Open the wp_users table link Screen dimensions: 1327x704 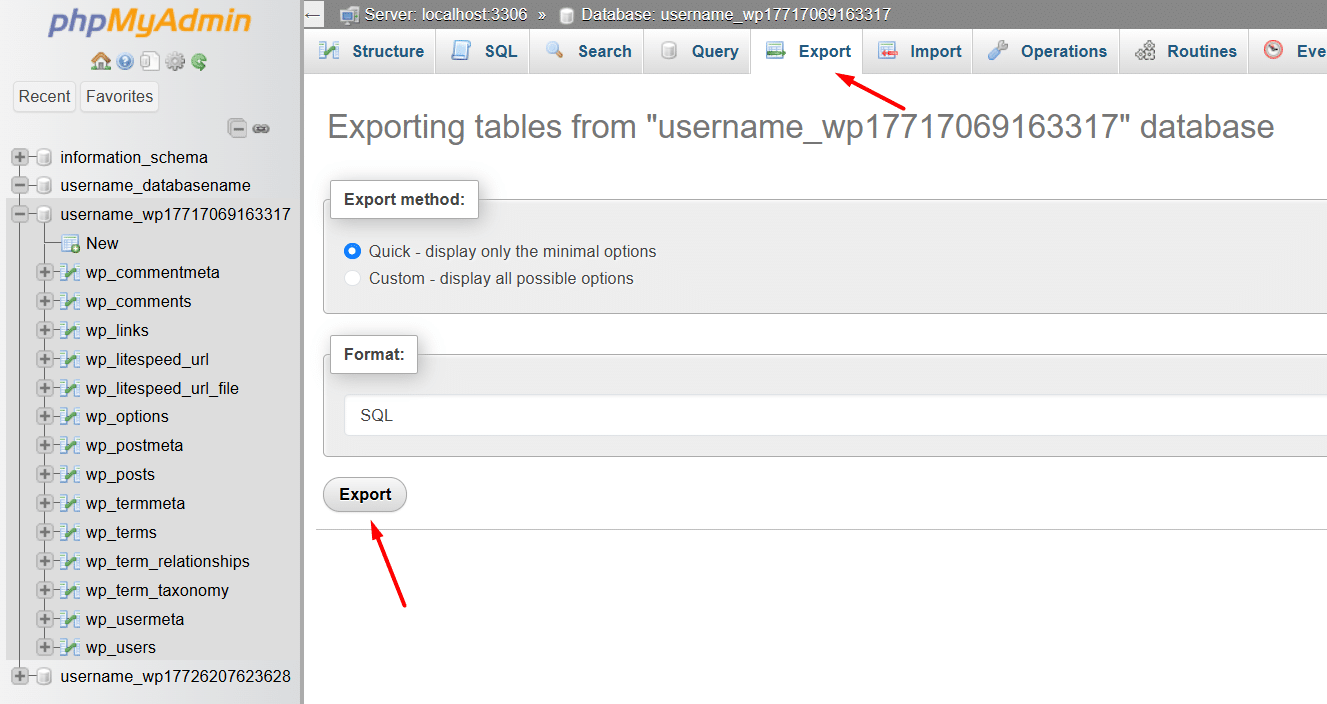(x=121, y=647)
